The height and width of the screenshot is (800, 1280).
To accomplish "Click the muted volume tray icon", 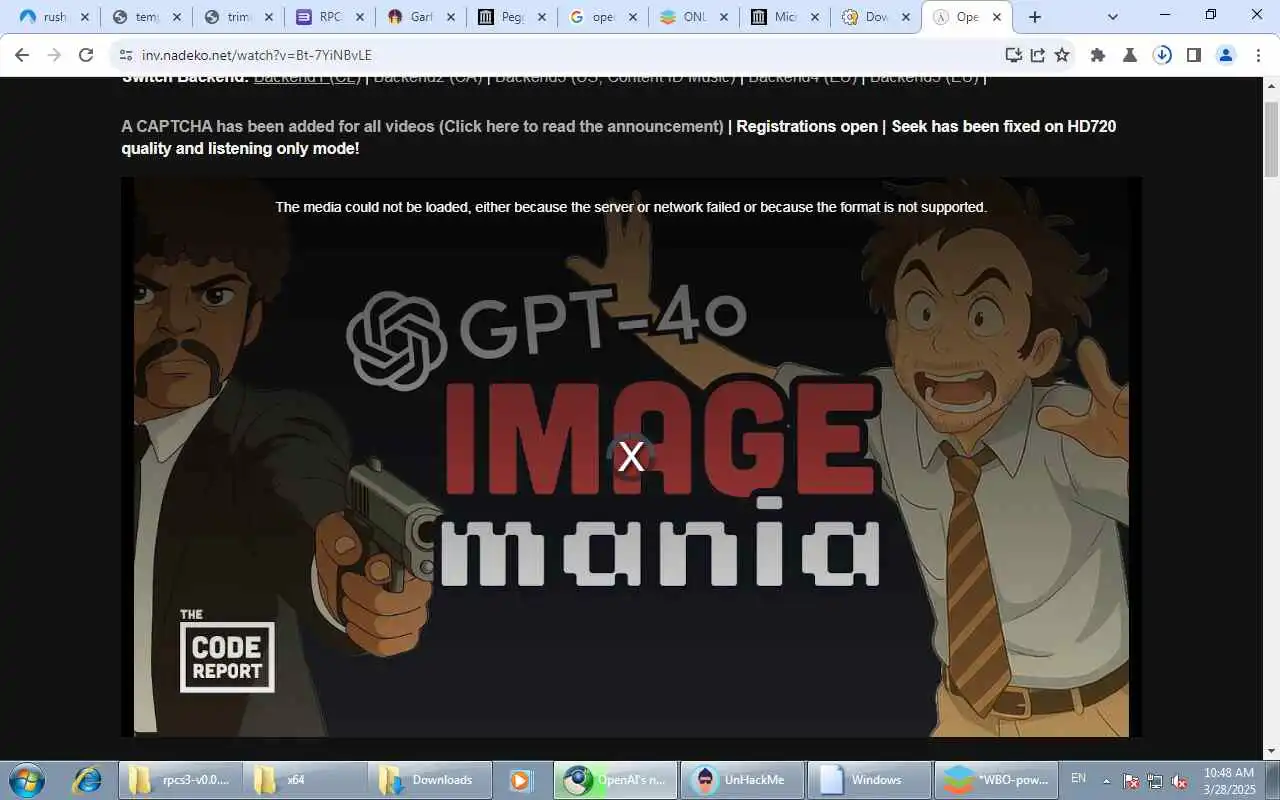I will coord(1180,781).
